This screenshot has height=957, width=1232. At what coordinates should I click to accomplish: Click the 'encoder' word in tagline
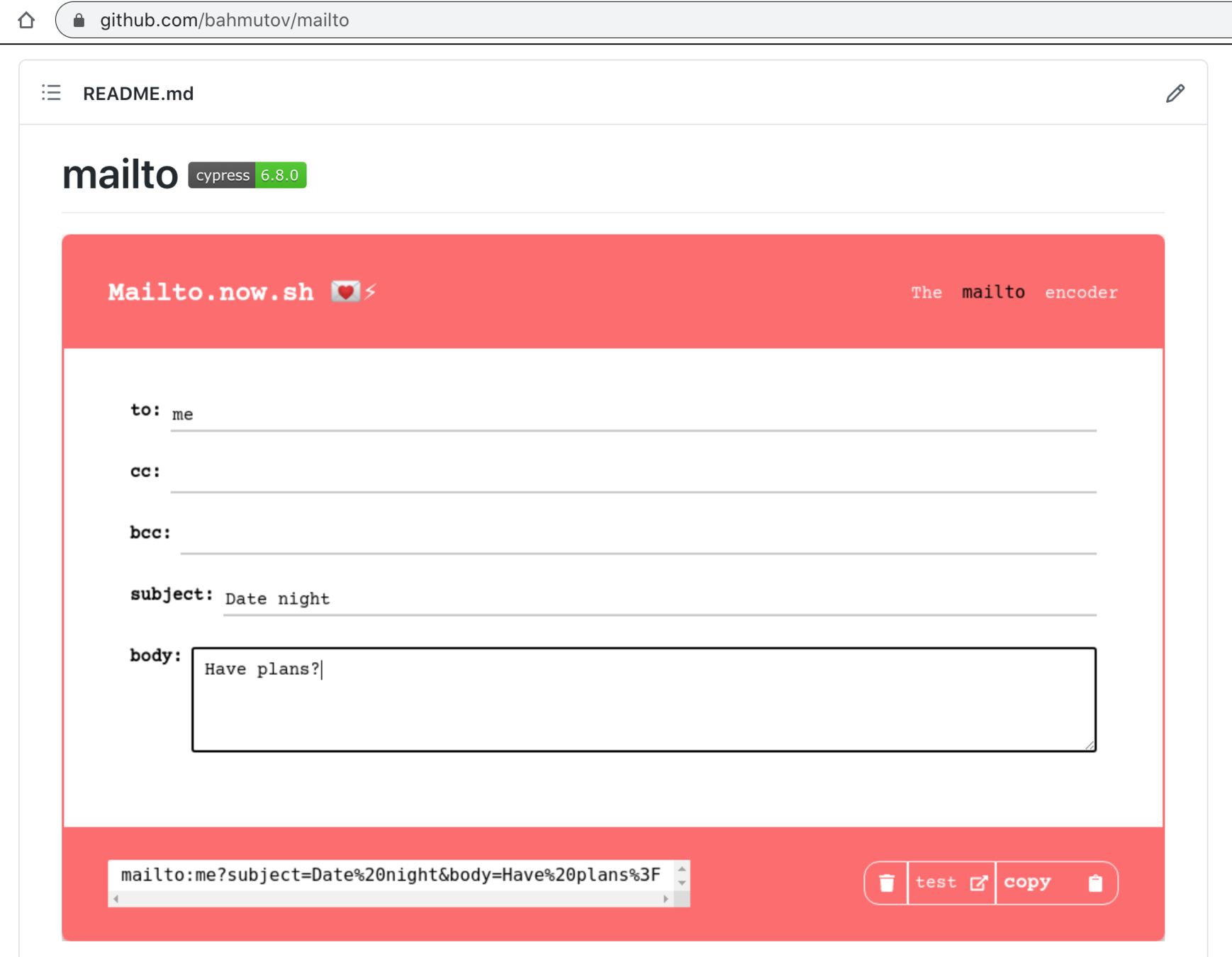coord(1081,292)
